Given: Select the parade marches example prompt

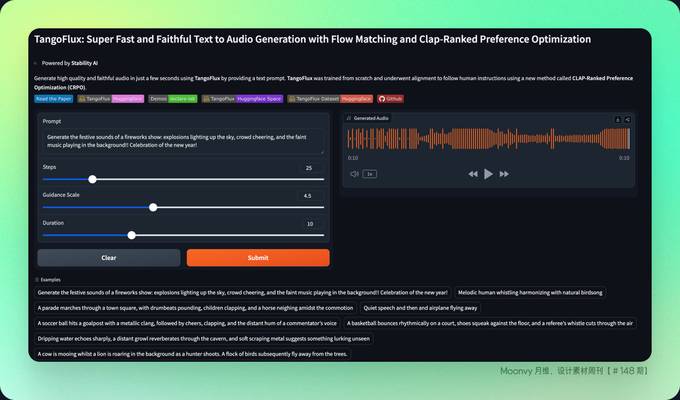Looking at the screenshot, I should (195, 308).
